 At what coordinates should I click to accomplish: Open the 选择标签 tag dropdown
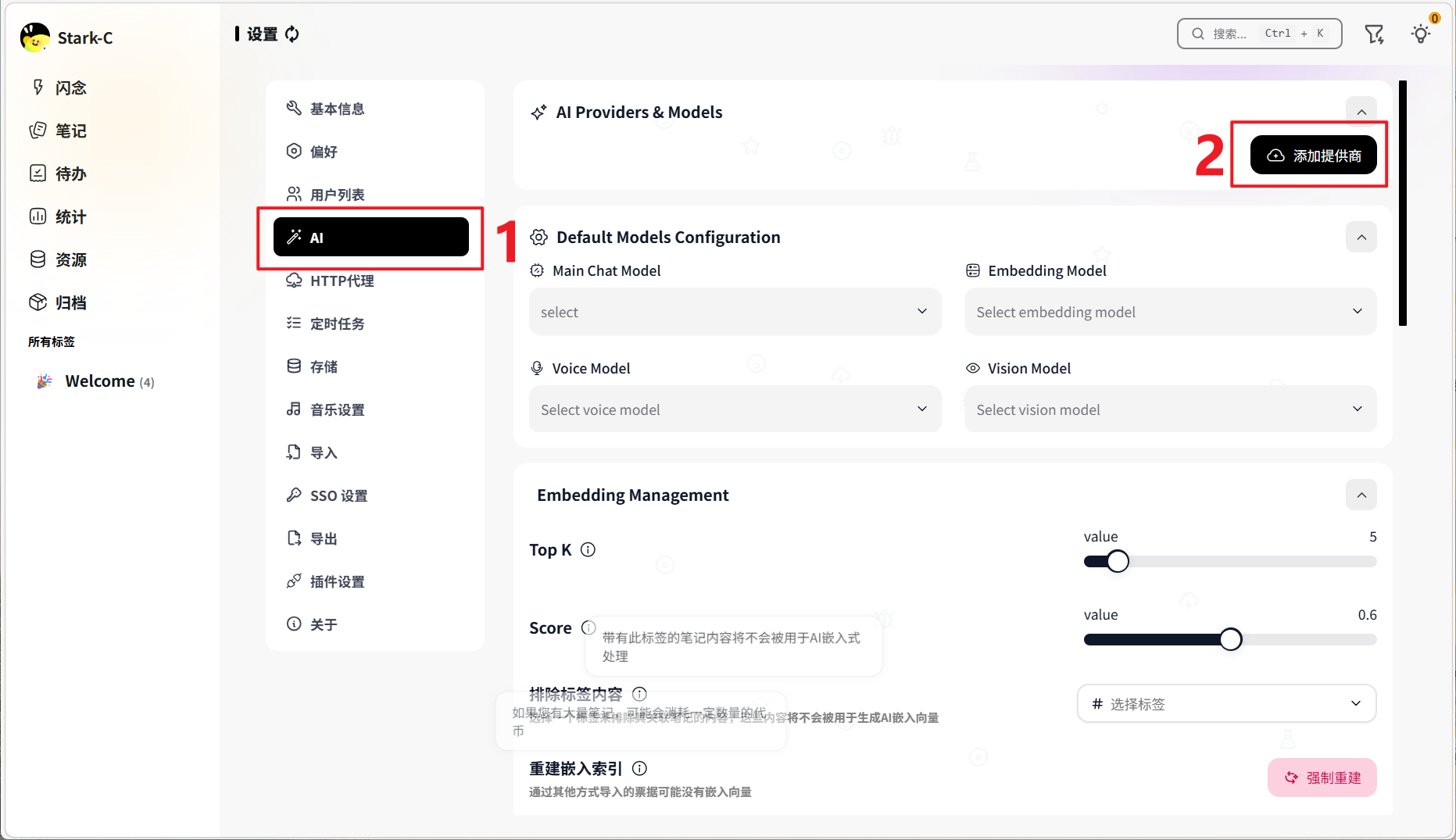pos(1226,704)
